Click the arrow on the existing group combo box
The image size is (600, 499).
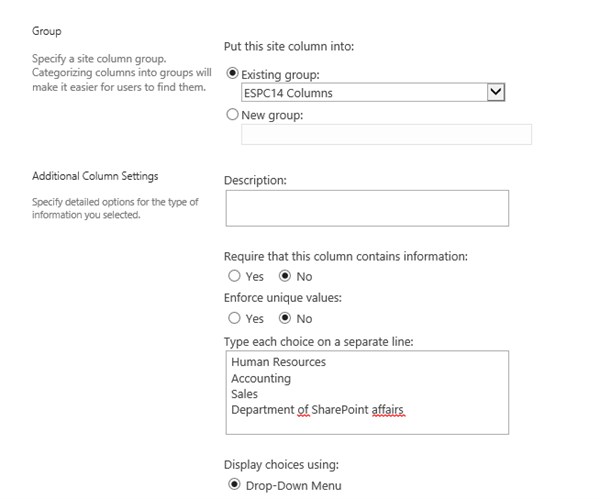click(x=494, y=93)
